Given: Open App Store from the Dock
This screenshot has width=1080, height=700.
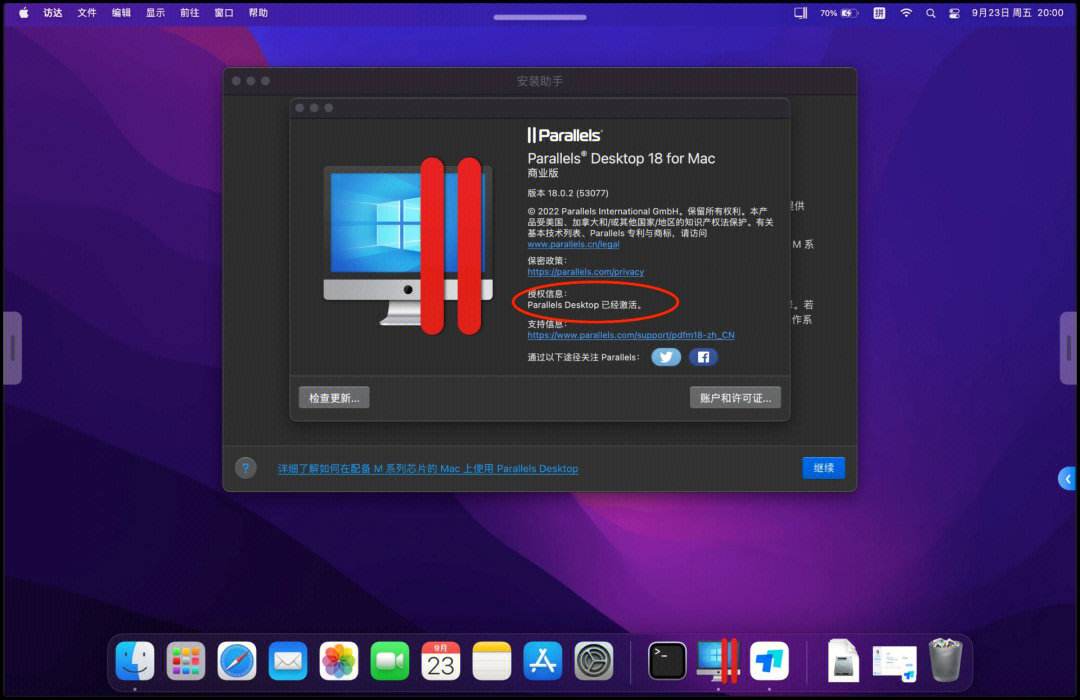Looking at the screenshot, I should [543, 661].
